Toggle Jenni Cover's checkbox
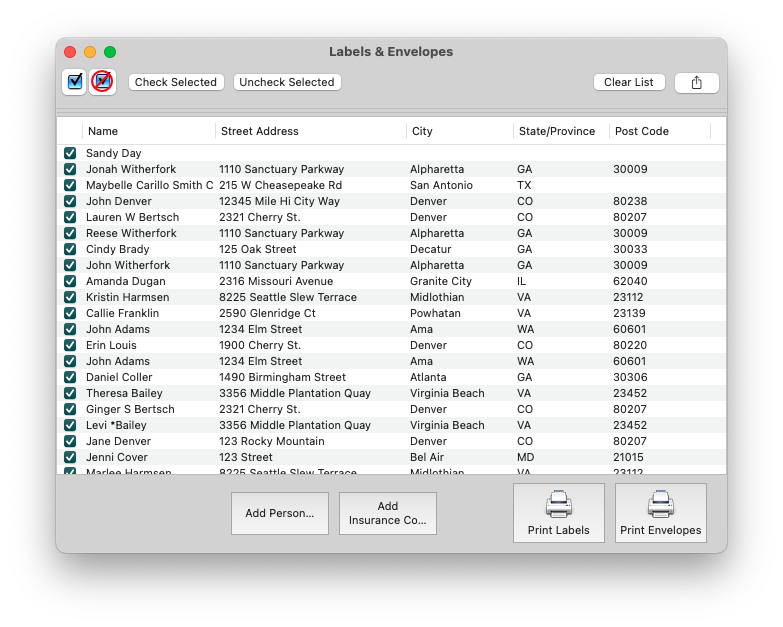The image size is (783, 627). [70, 457]
